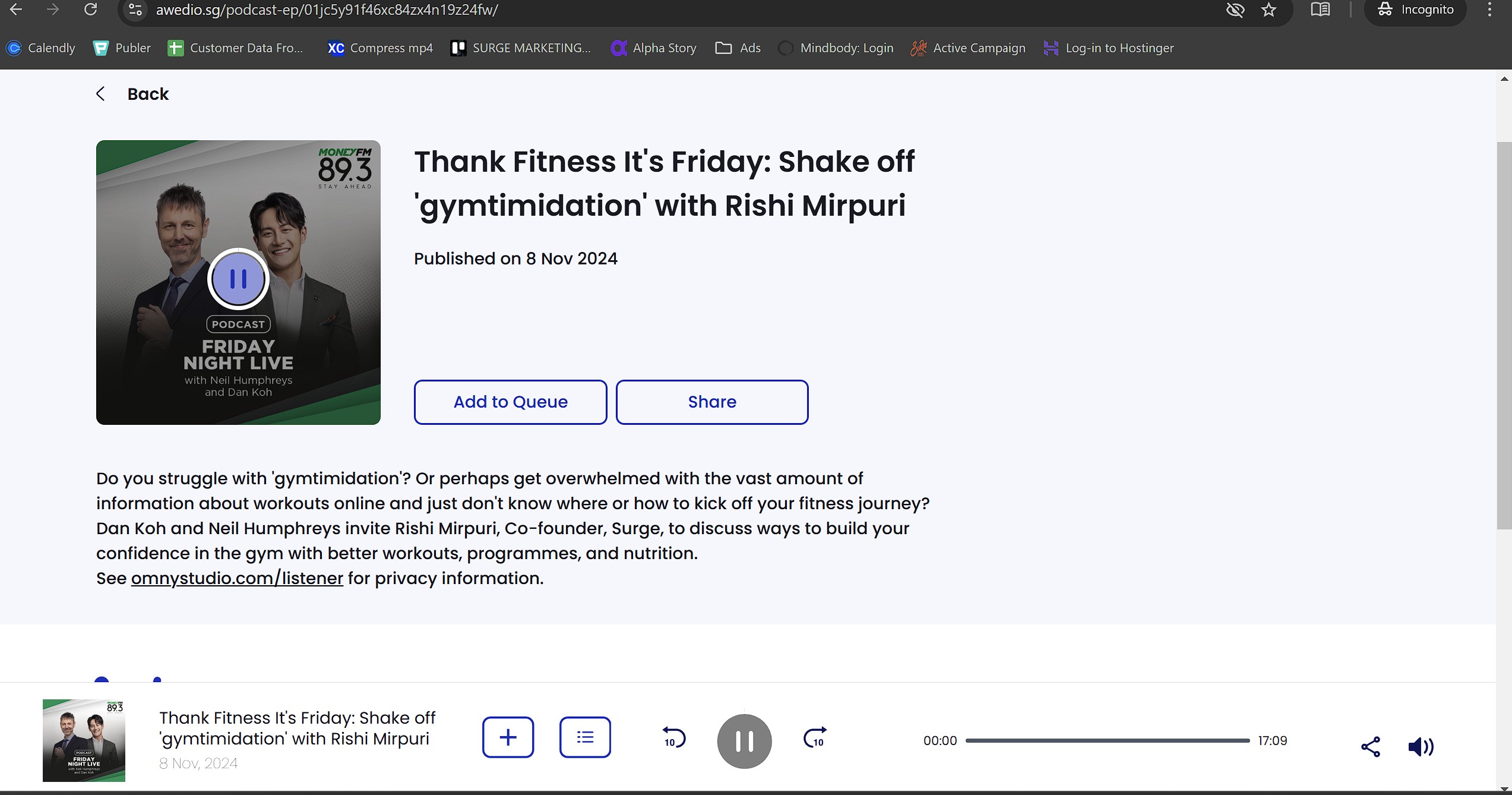
Task: Pause episode via cover art pause button
Action: click(238, 278)
